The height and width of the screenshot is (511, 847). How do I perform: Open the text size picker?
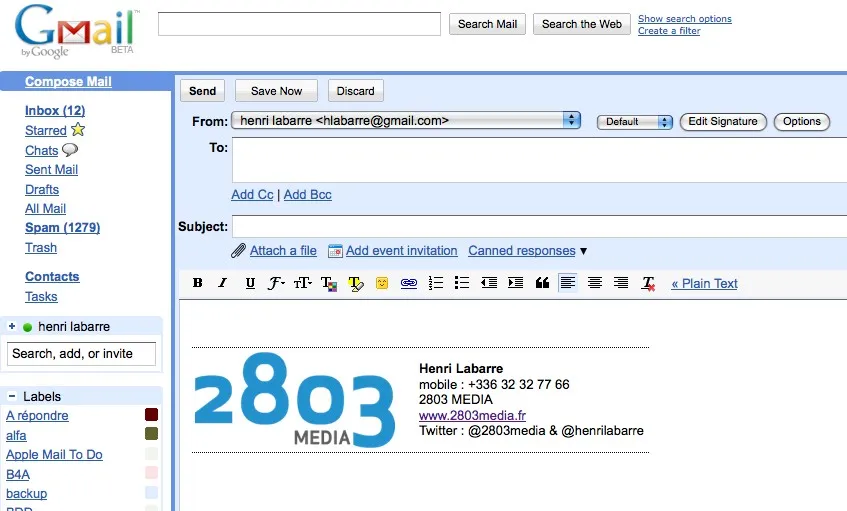click(x=302, y=283)
